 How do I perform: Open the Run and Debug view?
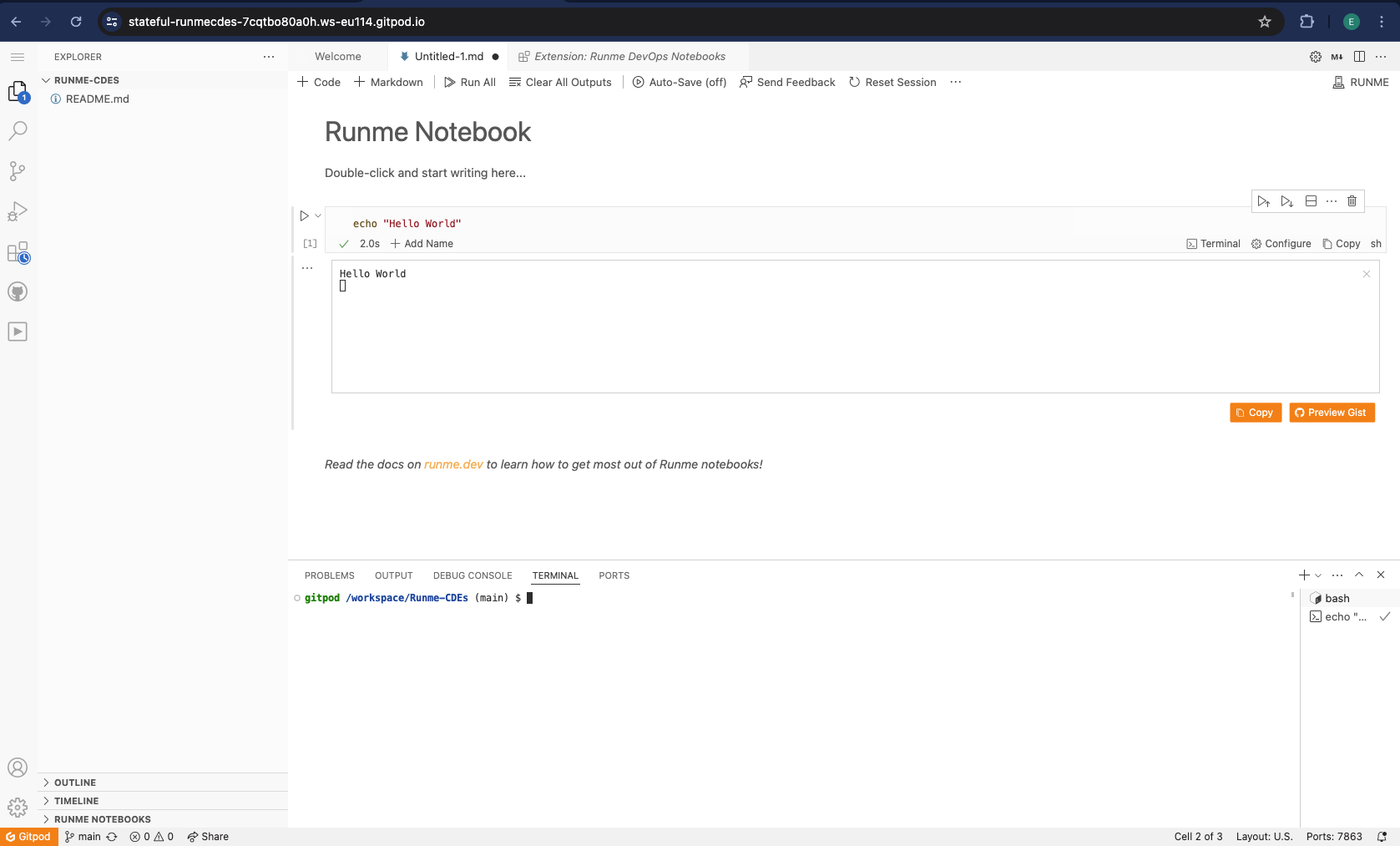(x=18, y=211)
